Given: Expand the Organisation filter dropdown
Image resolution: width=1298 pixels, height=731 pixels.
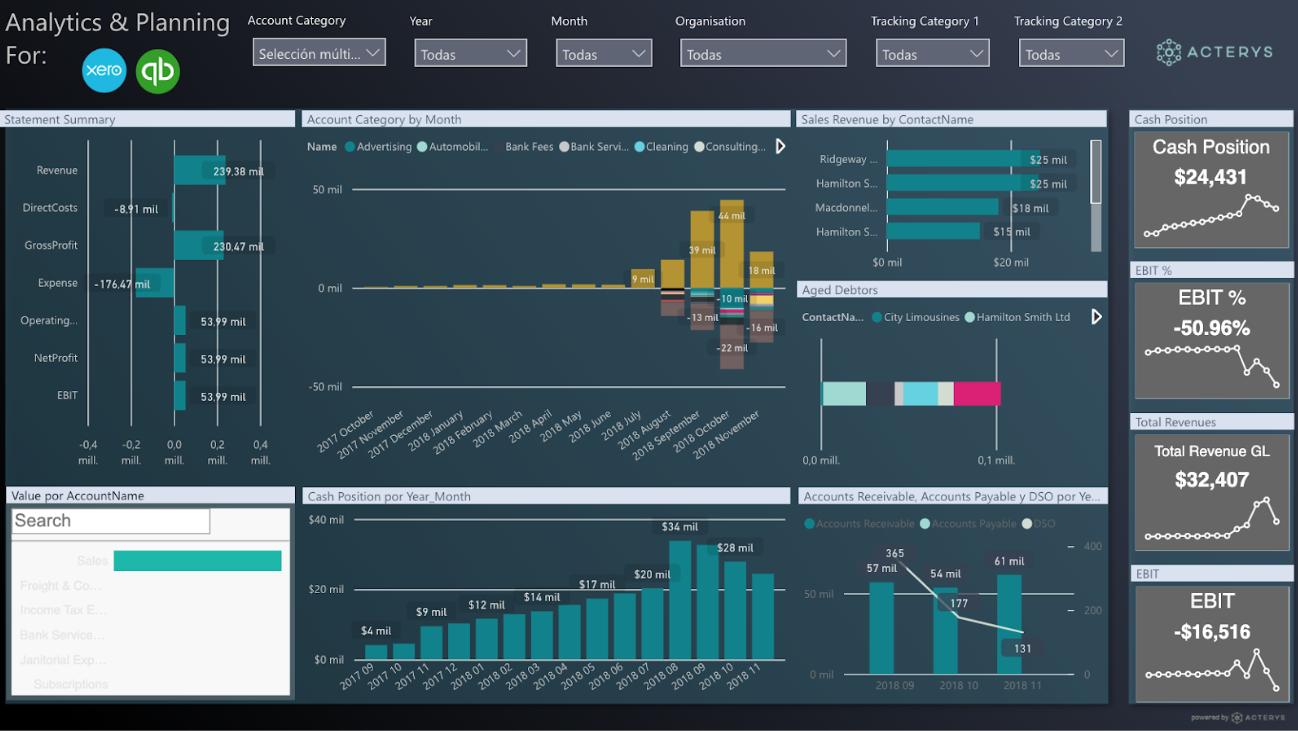Looking at the screenshot, I should tap(762, 54).
